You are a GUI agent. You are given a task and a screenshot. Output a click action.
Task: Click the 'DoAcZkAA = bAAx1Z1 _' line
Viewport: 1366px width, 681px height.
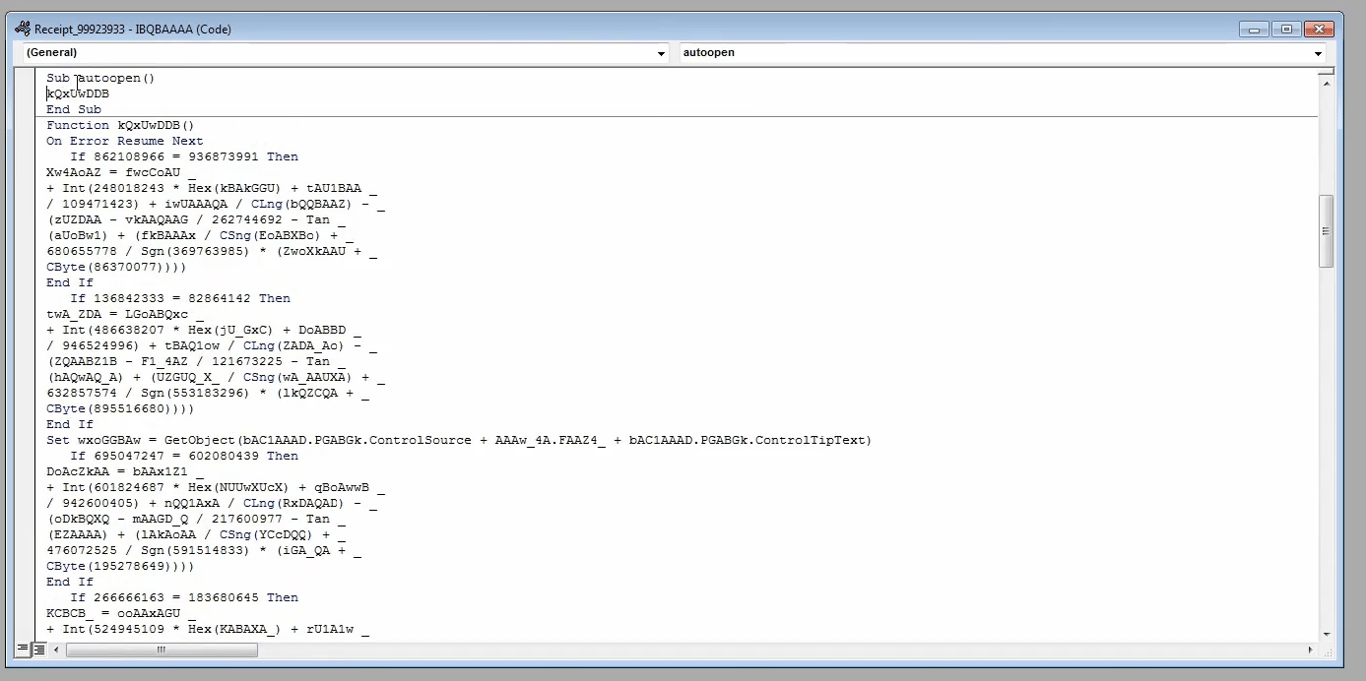coord(125,472)
